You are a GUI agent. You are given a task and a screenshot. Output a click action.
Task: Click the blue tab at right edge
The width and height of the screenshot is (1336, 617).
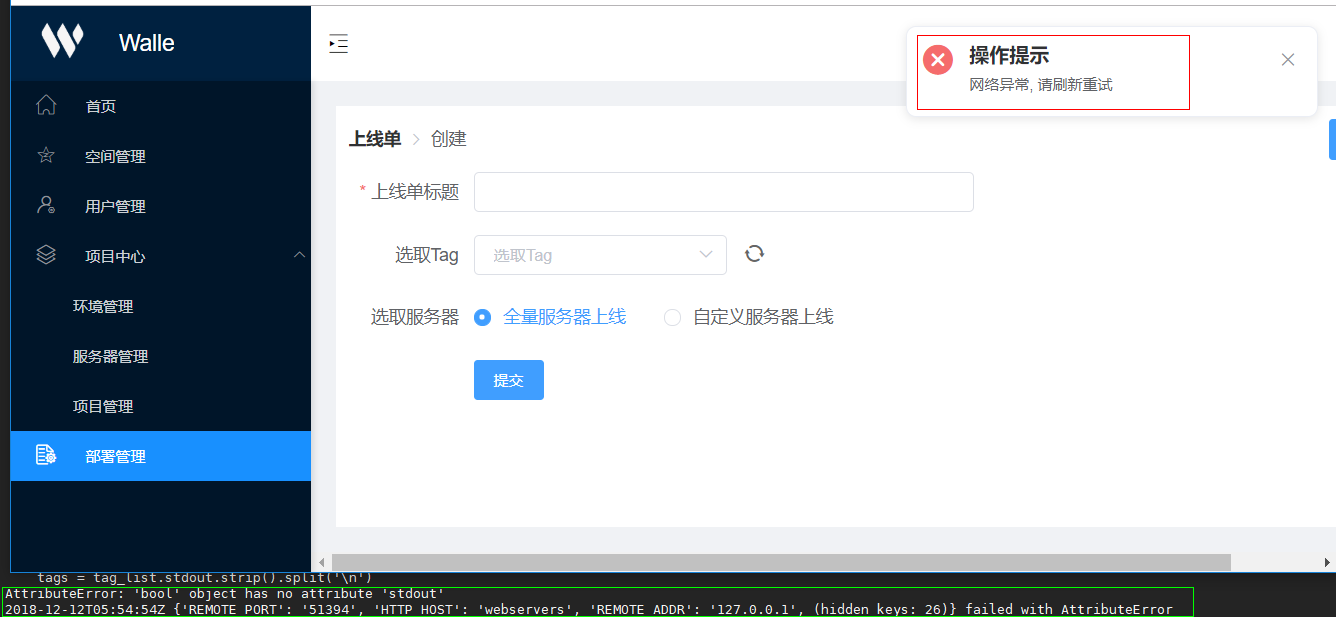1332,139
